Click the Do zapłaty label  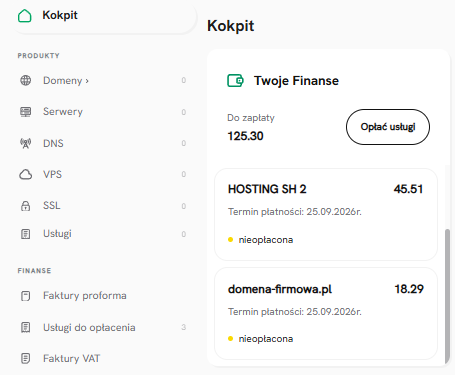(x=251, y=118)
